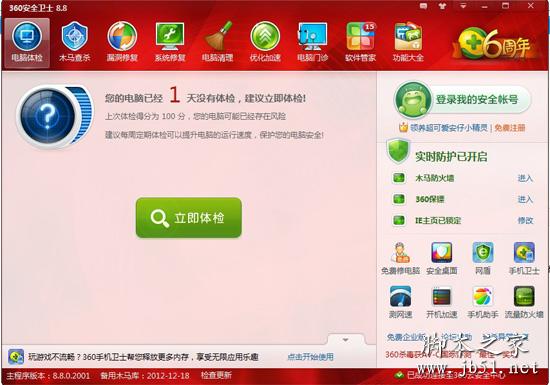Click the green shield 实时防护已开启 icon
The height and width of the screenshot is (385, 550).
(398, 151)
